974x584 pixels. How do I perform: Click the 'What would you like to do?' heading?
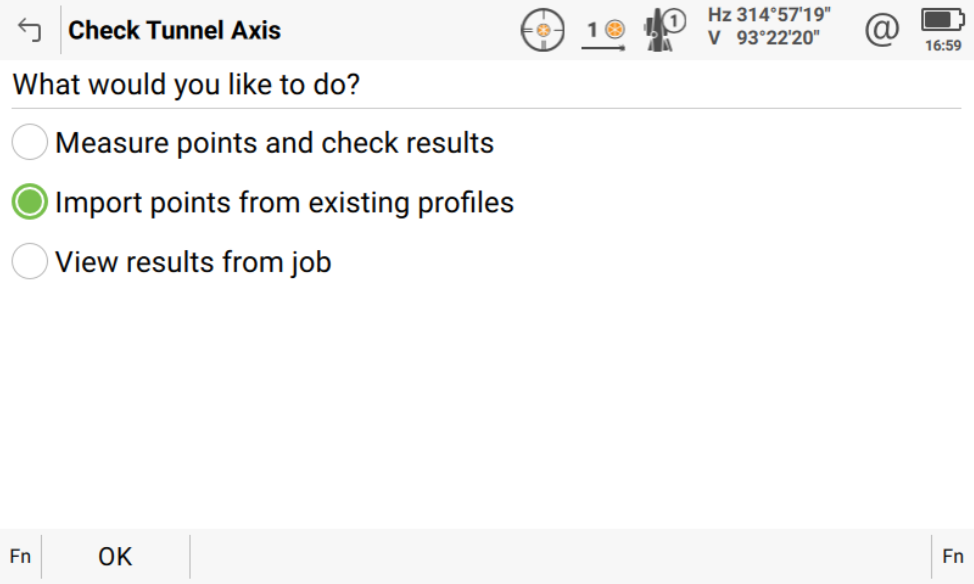[x=186, y=85]
